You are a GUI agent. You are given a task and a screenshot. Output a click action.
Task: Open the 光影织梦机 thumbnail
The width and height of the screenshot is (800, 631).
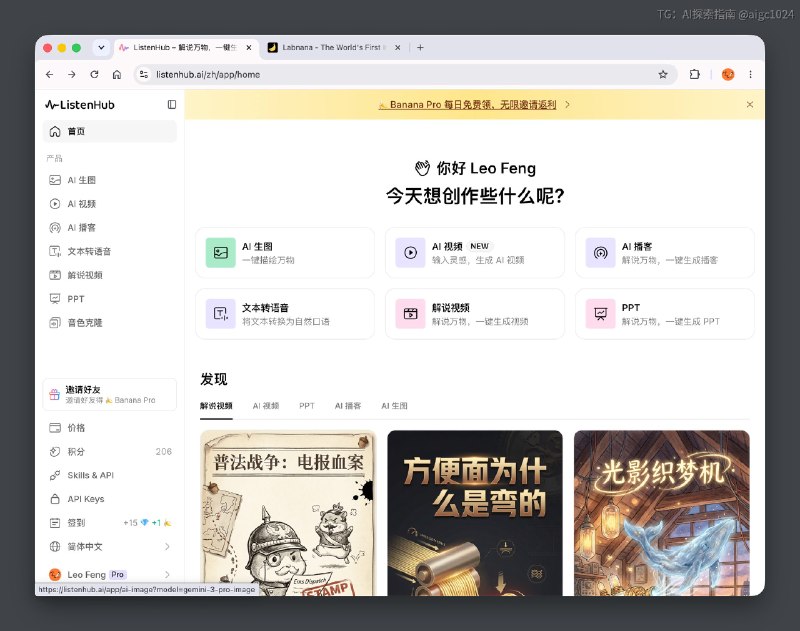pos(662,513)
